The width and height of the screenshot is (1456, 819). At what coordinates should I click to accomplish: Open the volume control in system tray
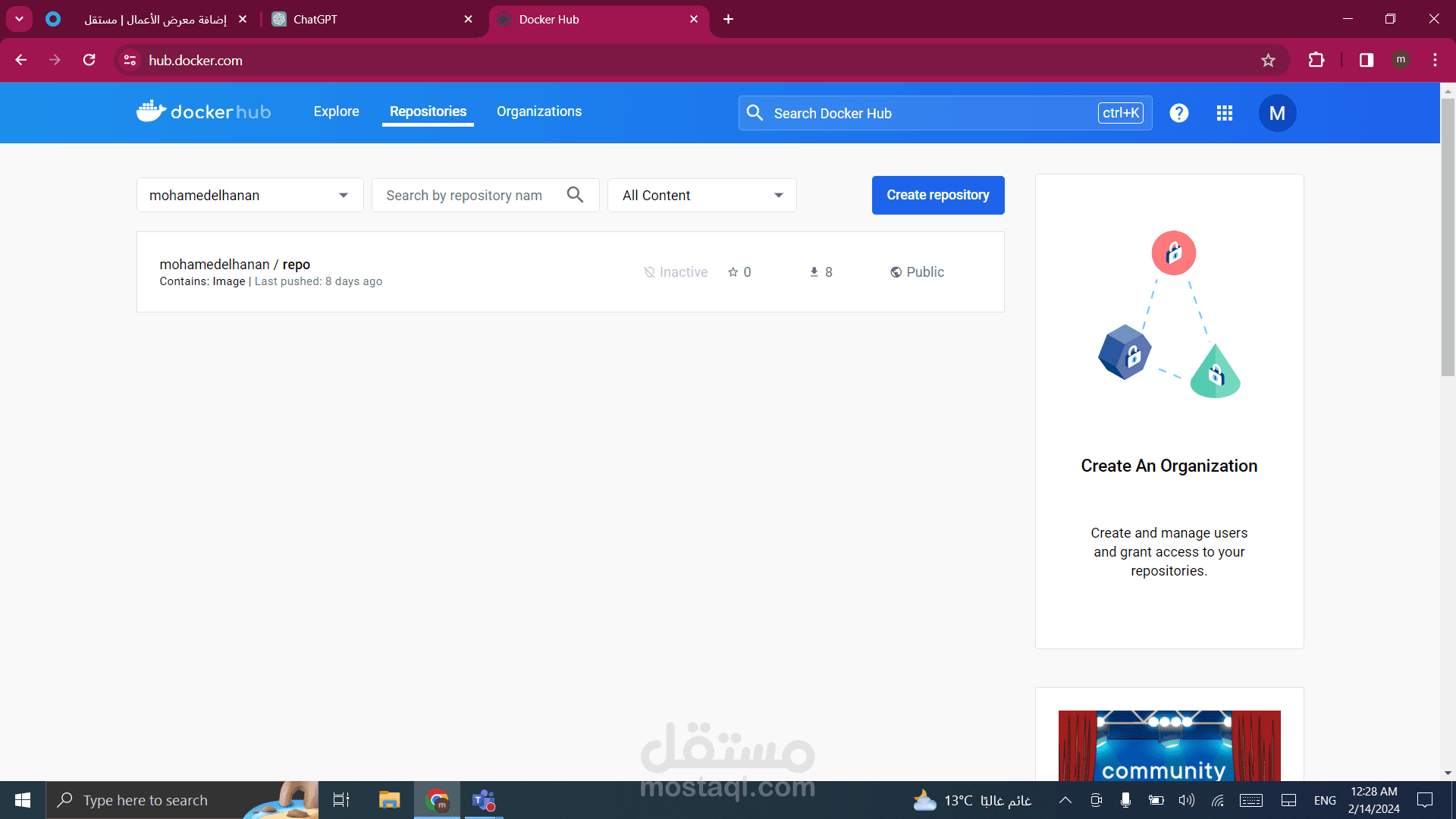(1187, 800)
